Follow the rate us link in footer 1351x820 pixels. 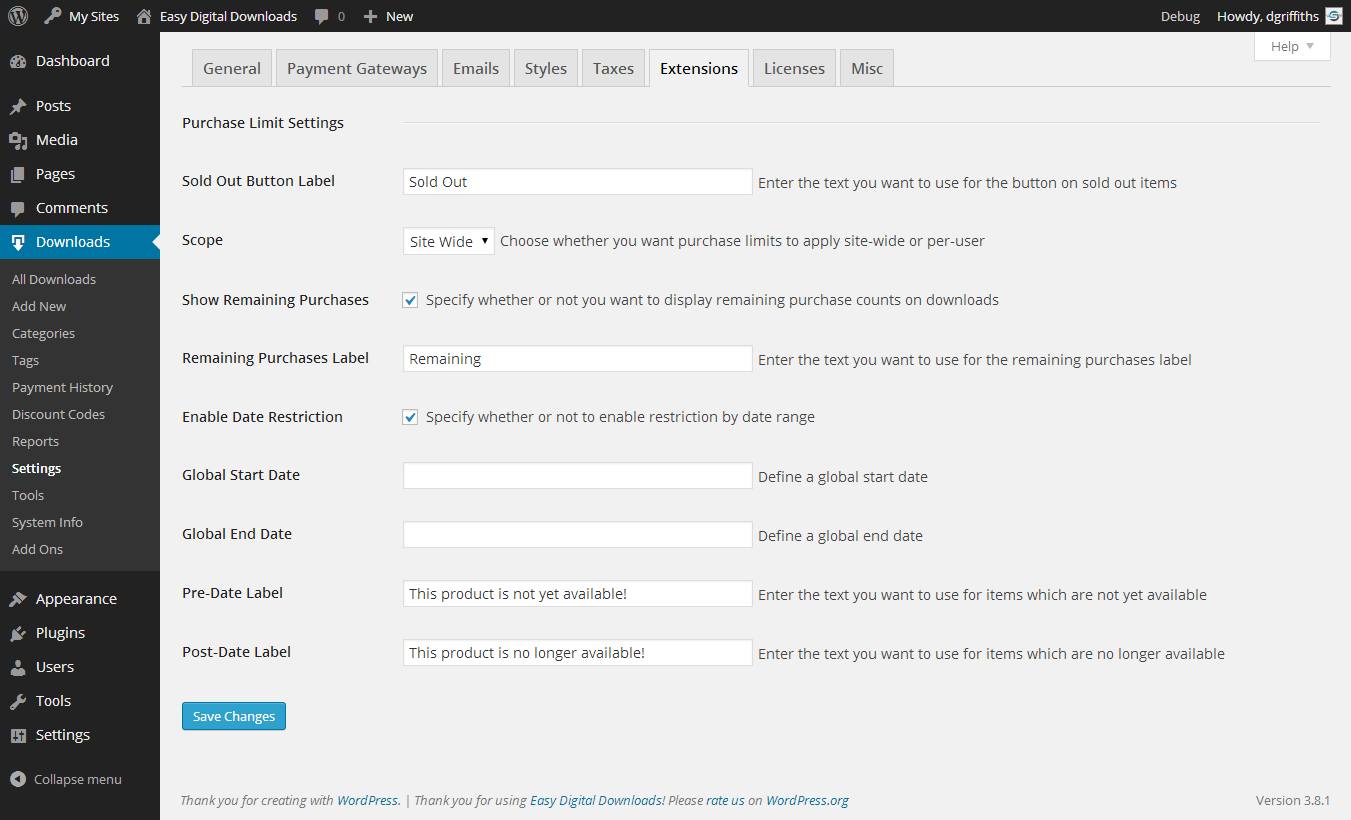pyautogui.click(x=725, y=800)
